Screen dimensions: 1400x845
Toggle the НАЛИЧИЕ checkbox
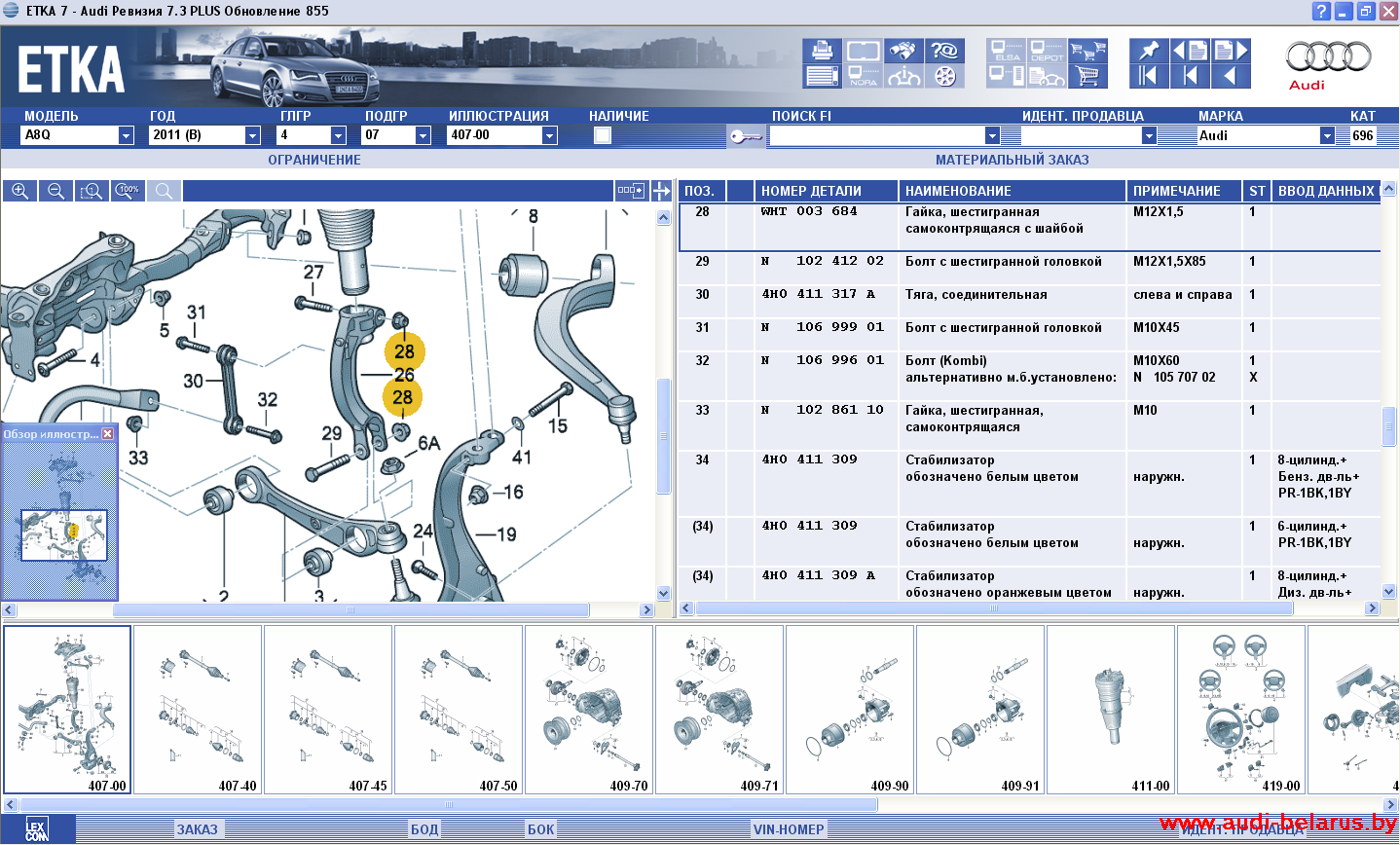point(603,135)
